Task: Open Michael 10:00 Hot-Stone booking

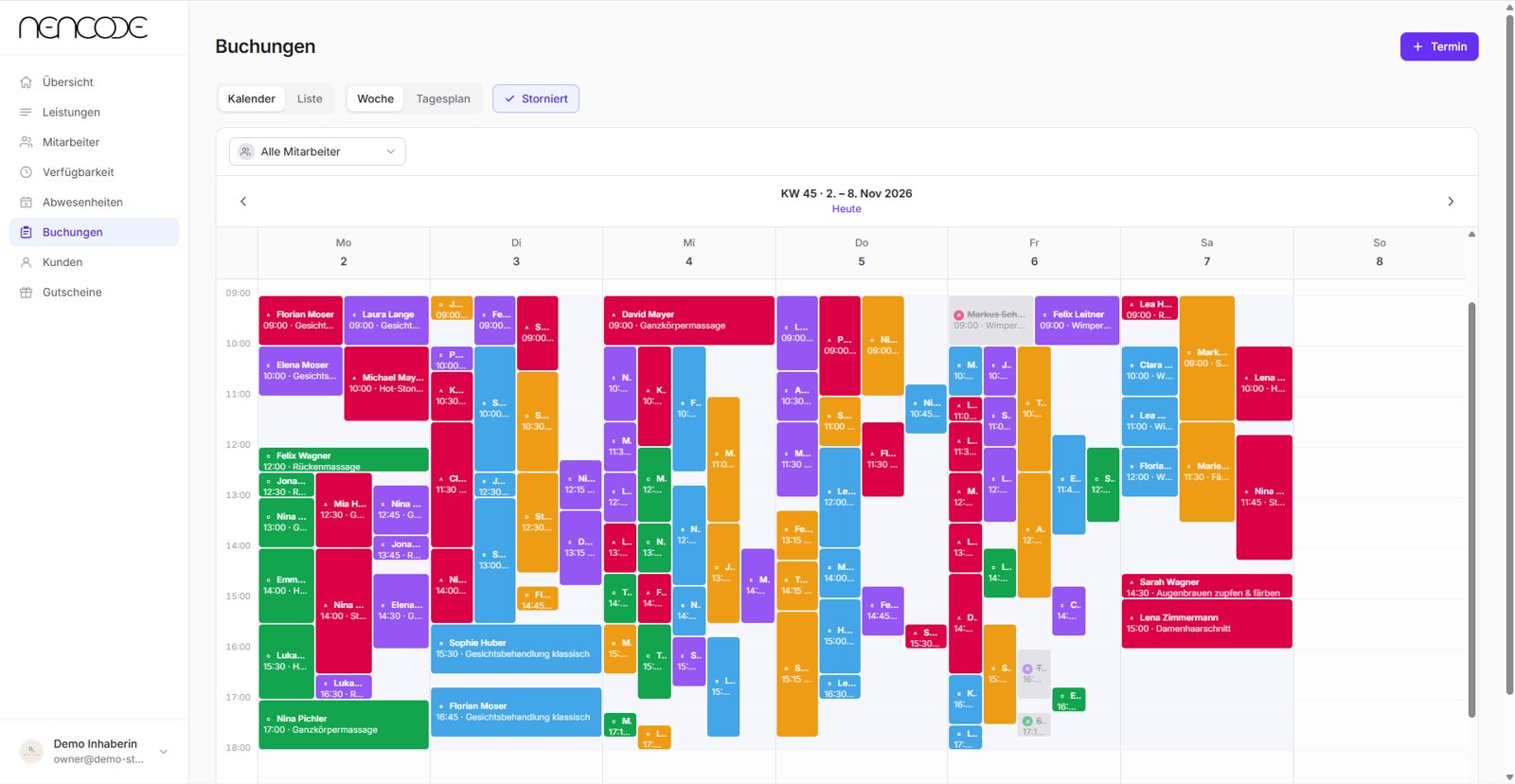Action: click(x=386, y=383)
